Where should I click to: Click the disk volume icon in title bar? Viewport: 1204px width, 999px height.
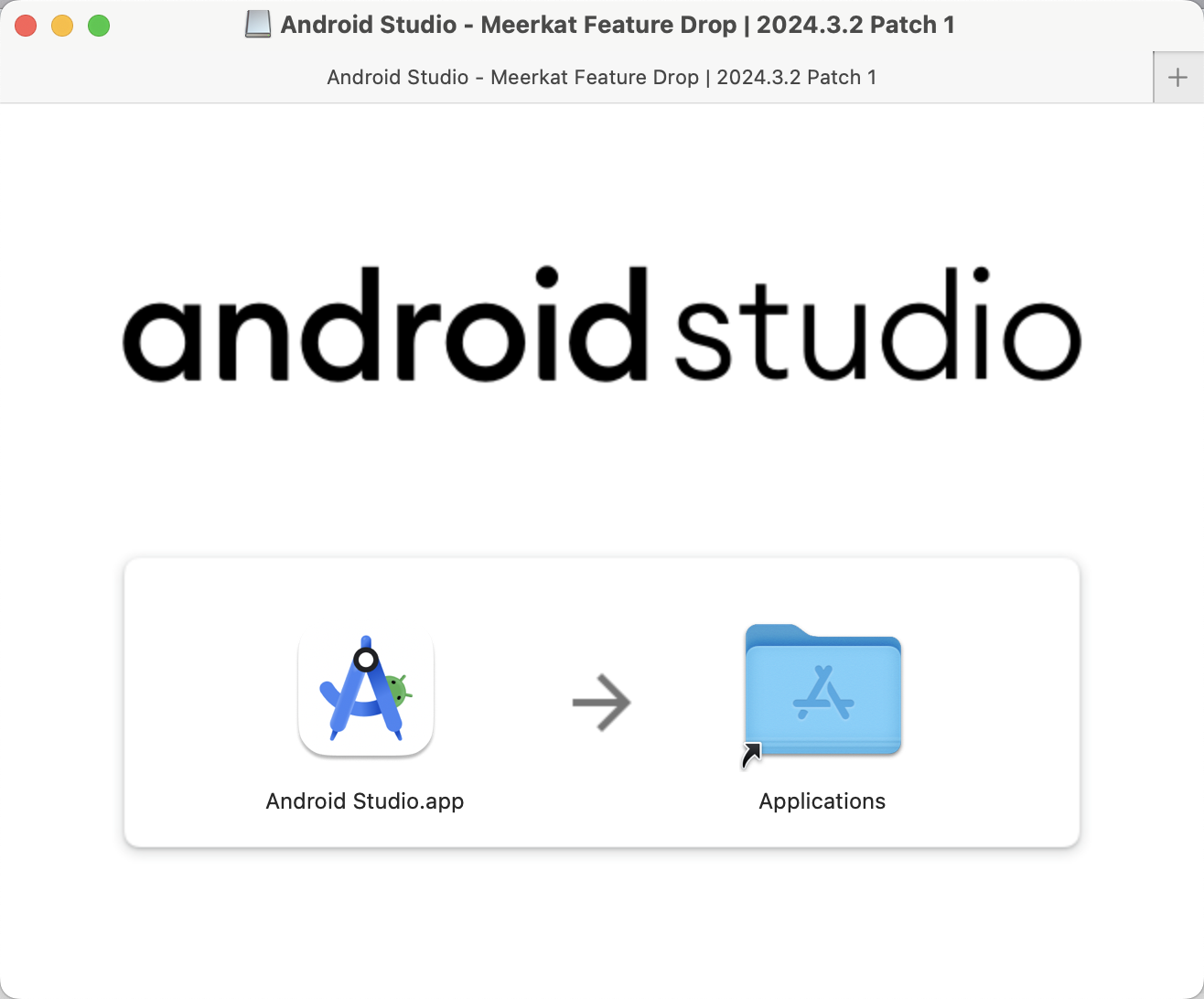coord(259,25)
